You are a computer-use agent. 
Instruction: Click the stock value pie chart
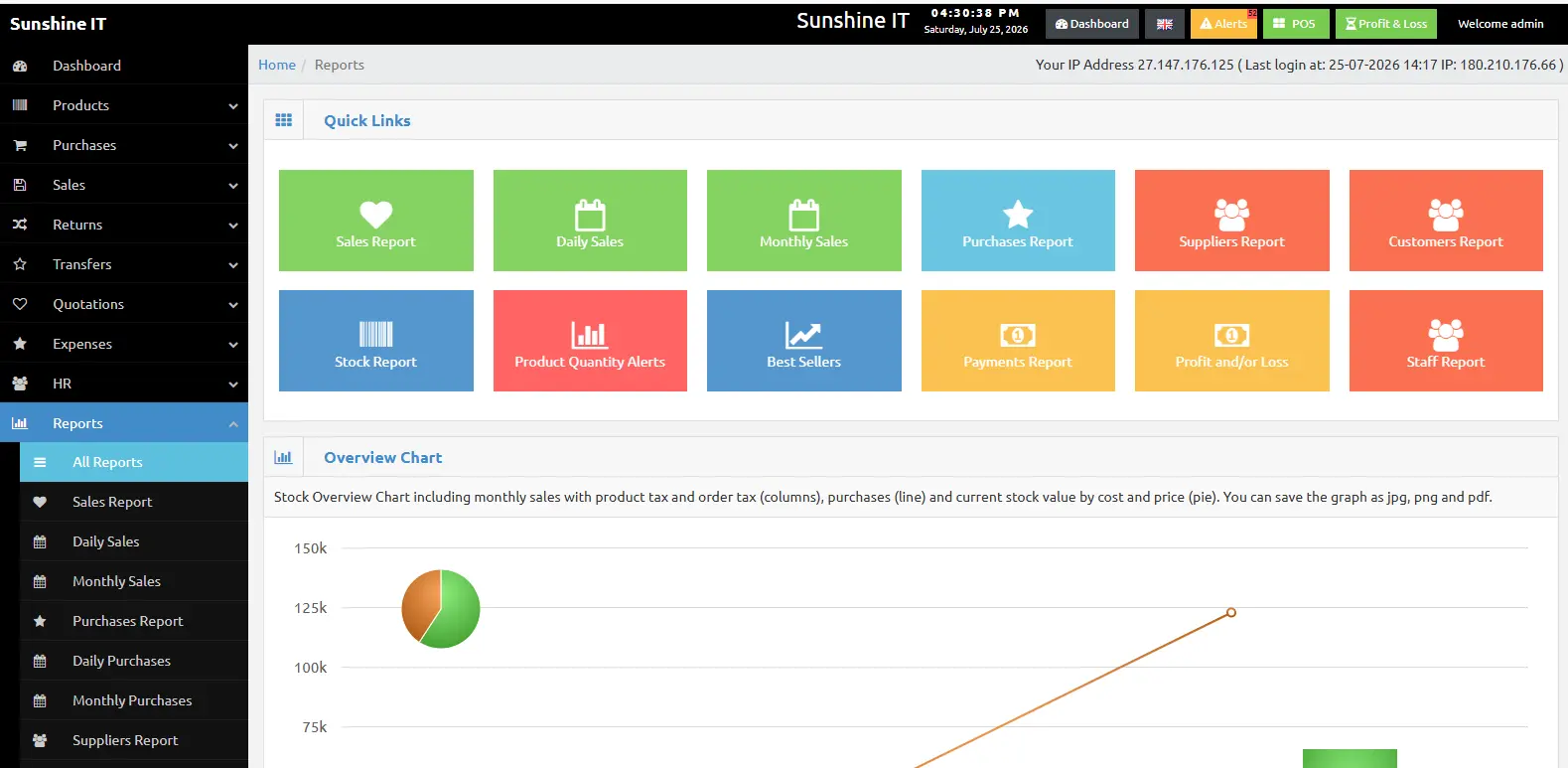click(x=441, y=609)
